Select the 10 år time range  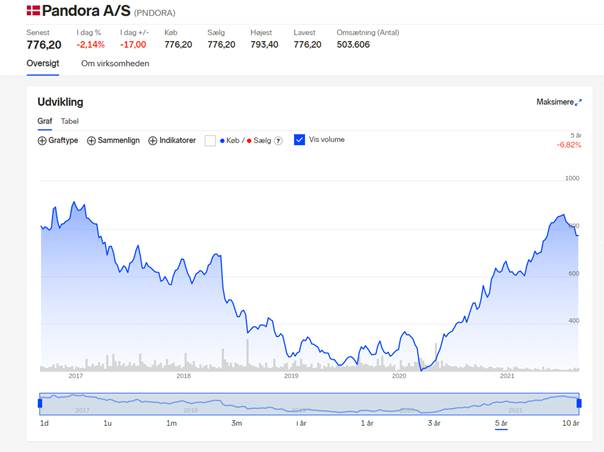pos(570,423)
